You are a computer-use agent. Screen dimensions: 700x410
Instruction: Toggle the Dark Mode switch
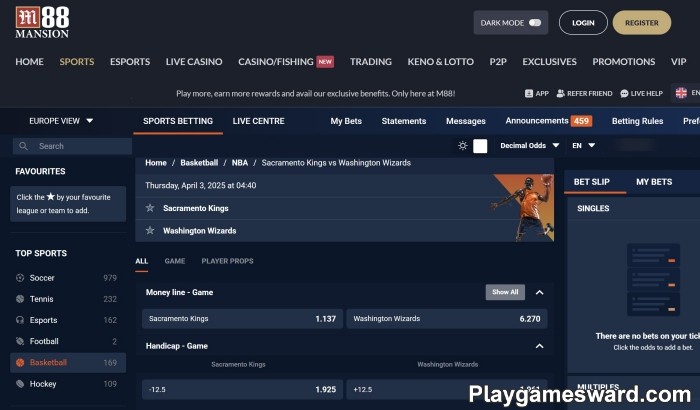coord(535,22)
